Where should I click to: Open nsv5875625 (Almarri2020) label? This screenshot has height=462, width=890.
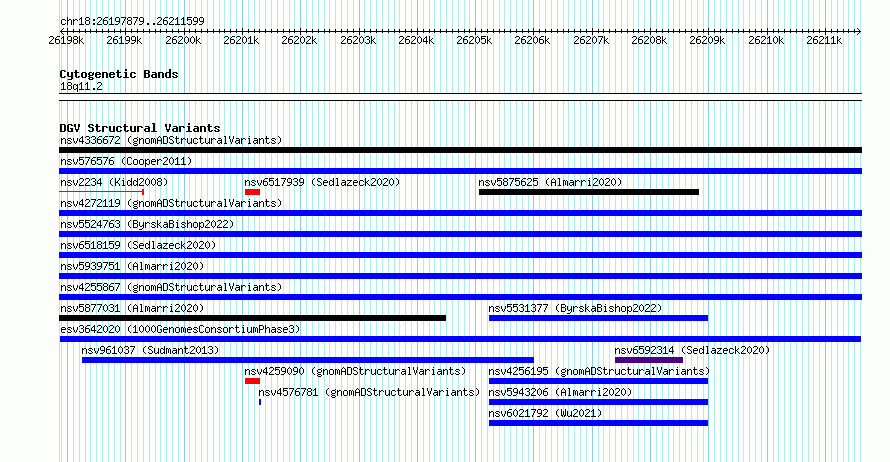[550, 182]
